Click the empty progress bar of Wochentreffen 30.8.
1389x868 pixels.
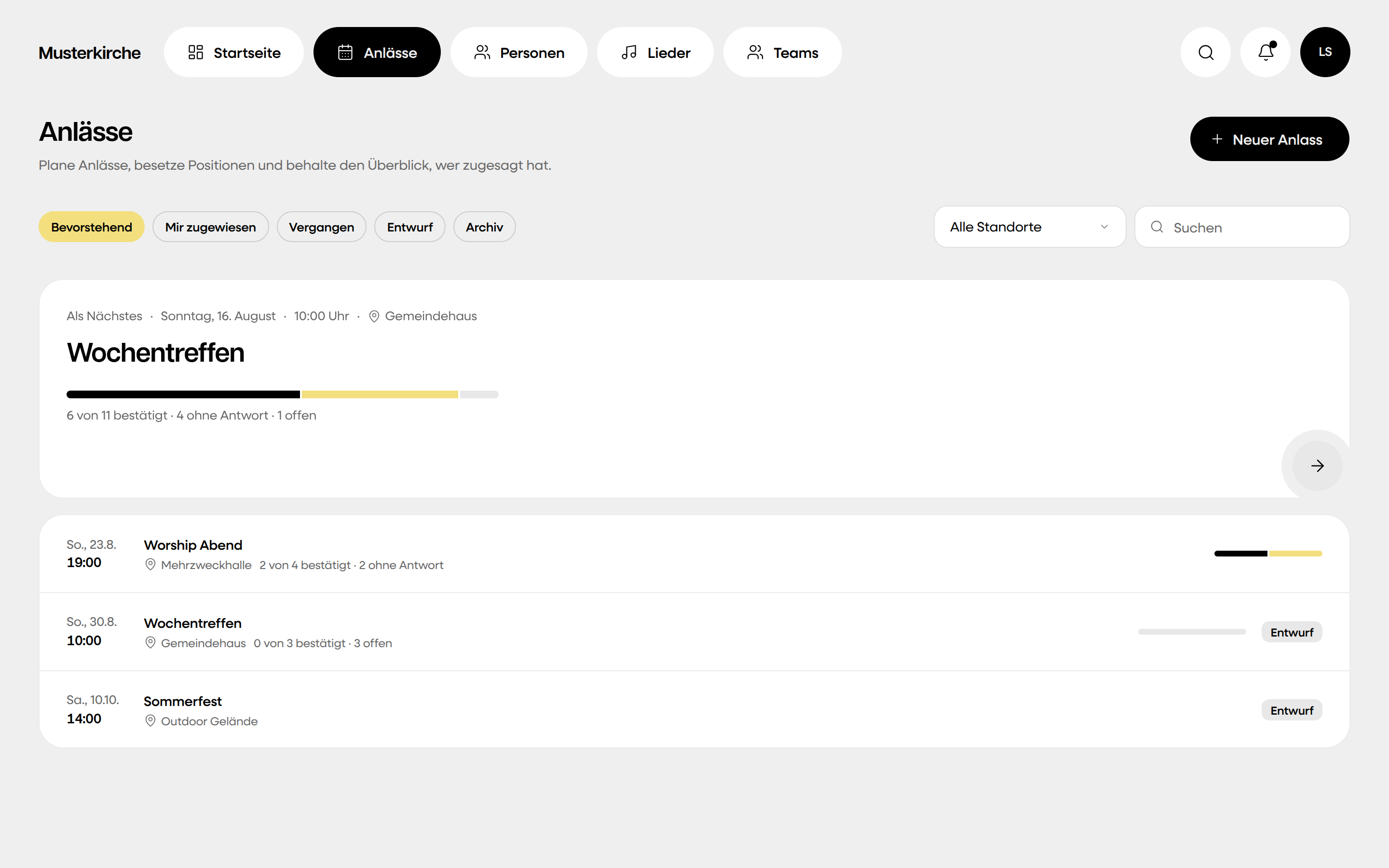pos(1192,632)
